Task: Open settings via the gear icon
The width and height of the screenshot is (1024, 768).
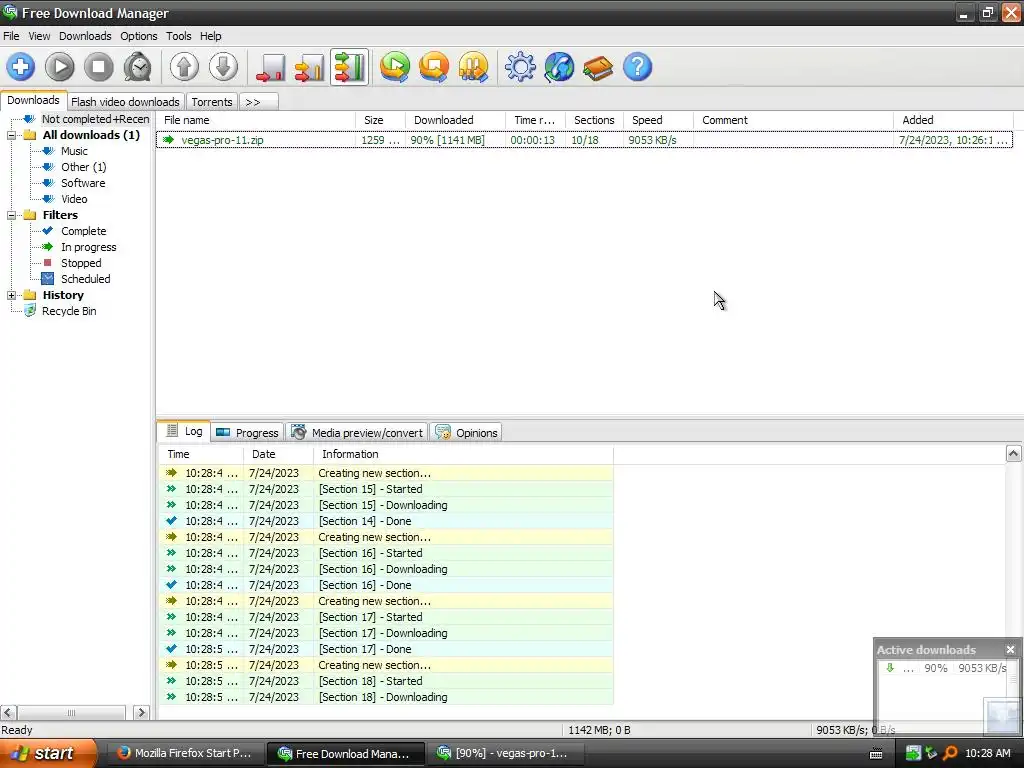Action: pyautogui.click(x=520, y=67)
